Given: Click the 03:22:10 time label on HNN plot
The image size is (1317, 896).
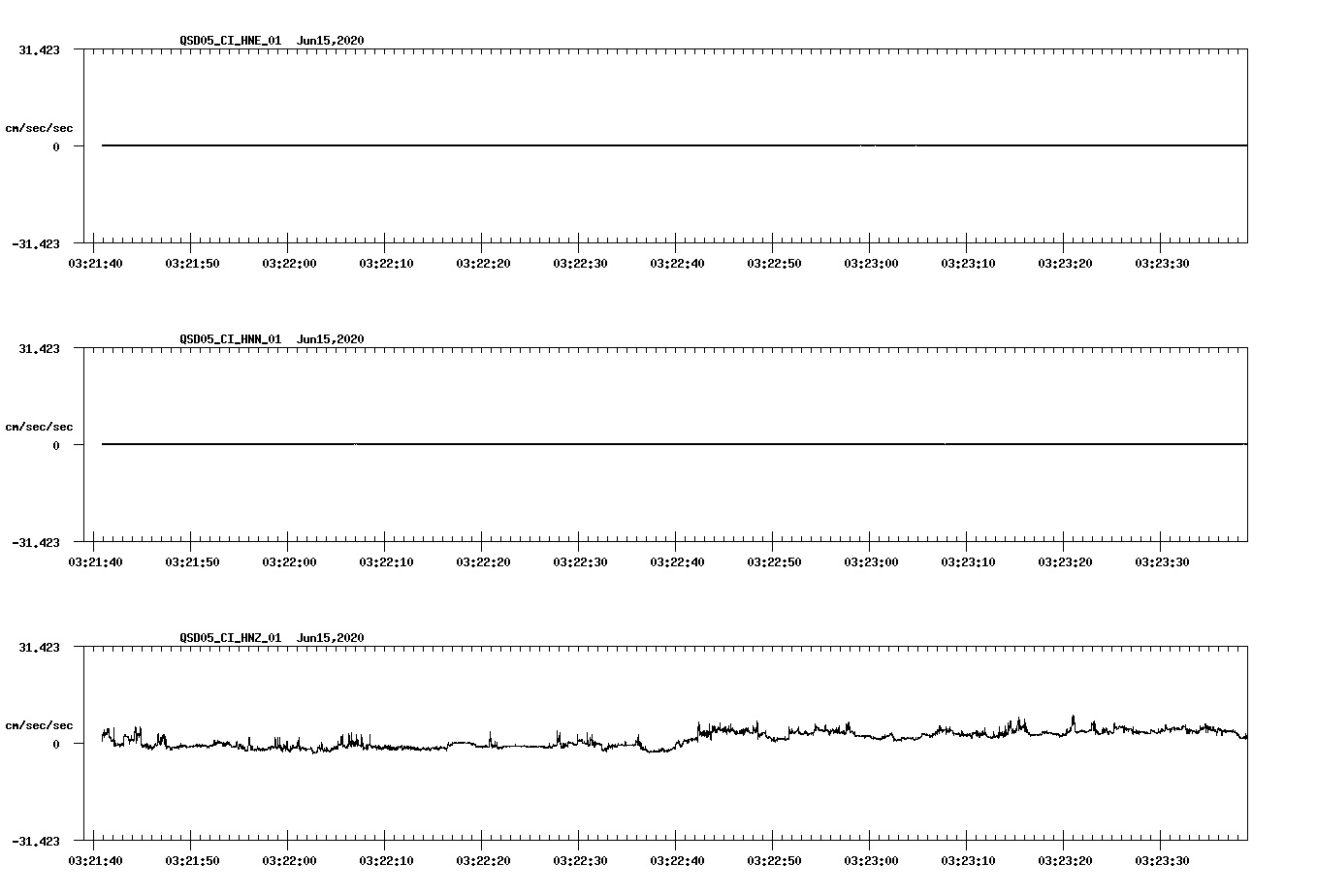Looking at the screenshot, I should (x=386, y=562).
